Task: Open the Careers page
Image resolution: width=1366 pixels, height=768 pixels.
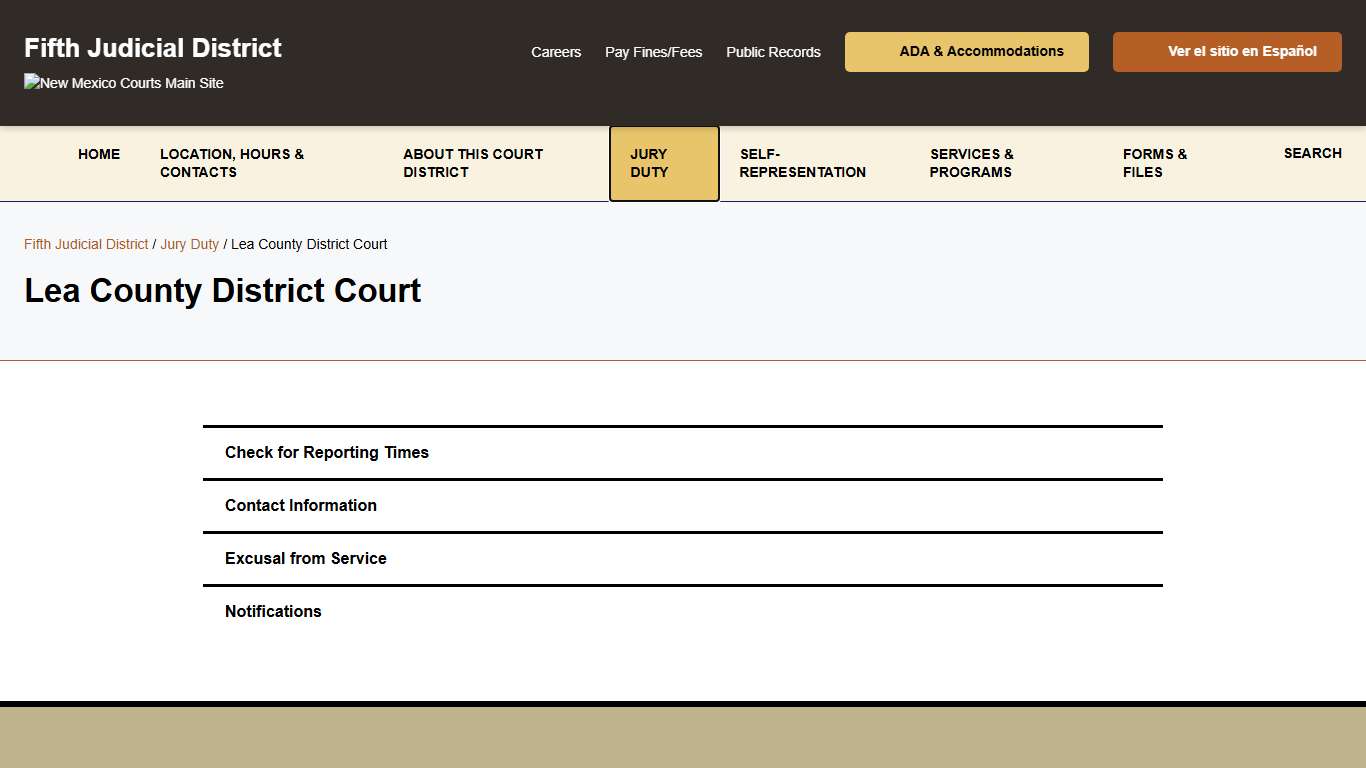Action: coord(556,52)
